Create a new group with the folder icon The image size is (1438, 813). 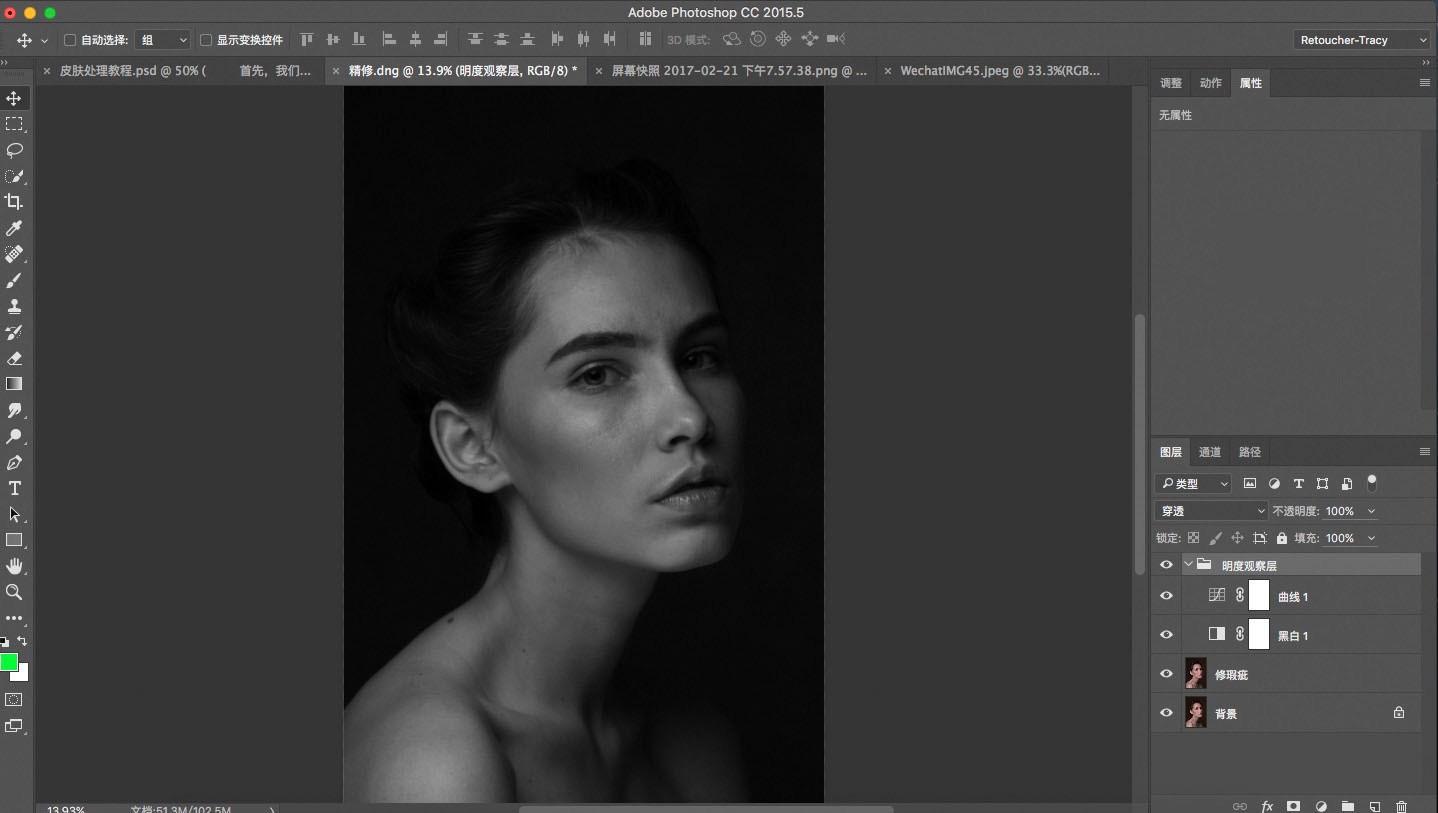(1347, 806)
